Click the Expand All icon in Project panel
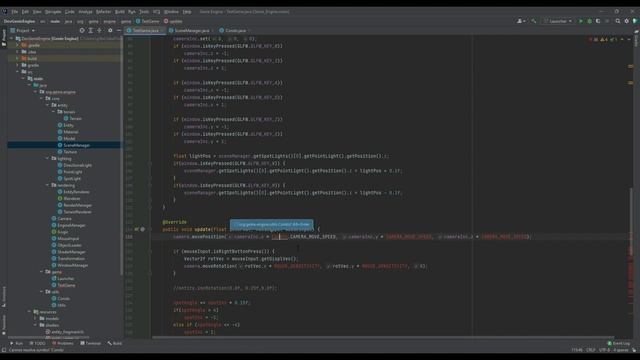Image resolution: width=640 pixels, height=360 pixels. point(91,31)
